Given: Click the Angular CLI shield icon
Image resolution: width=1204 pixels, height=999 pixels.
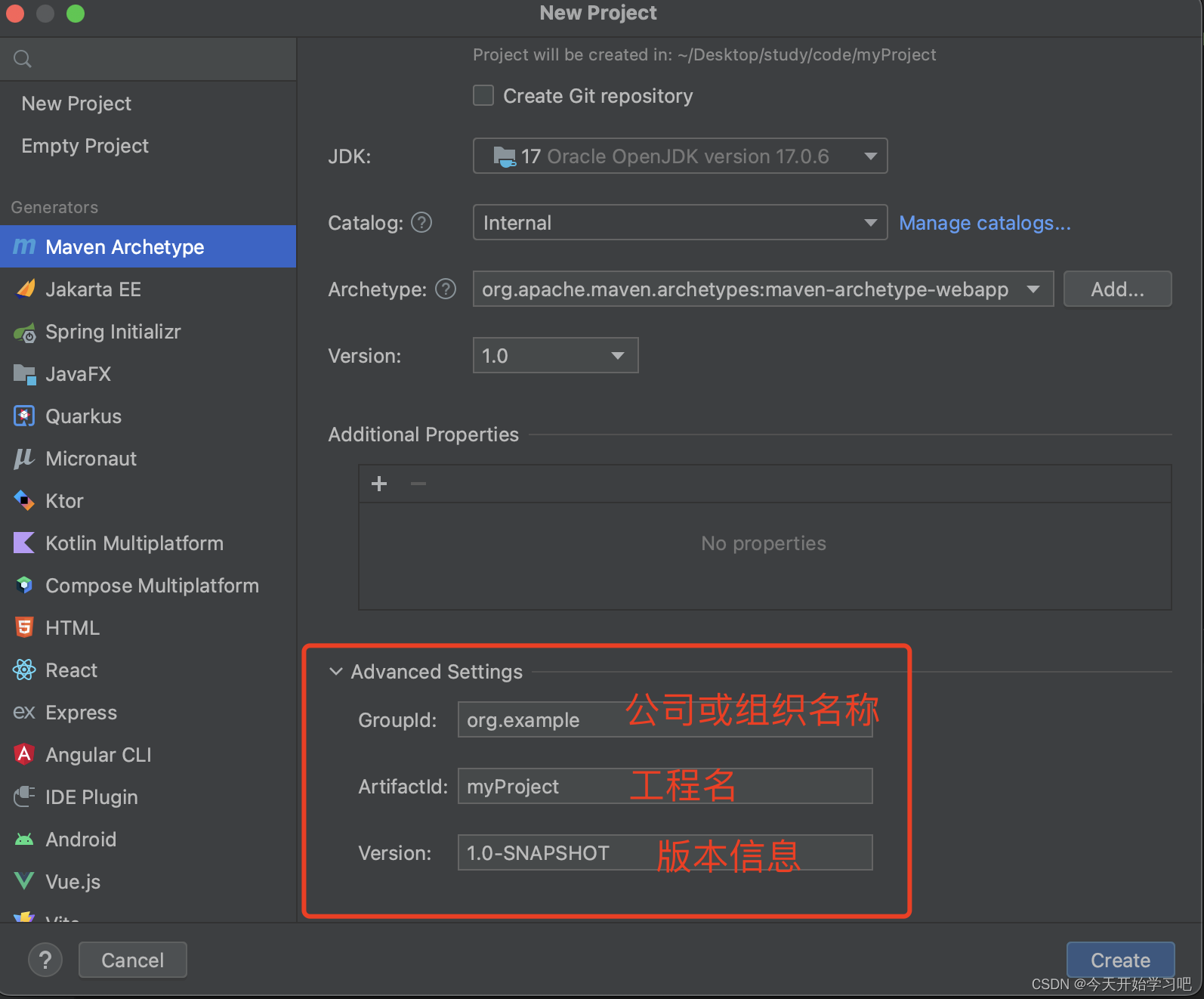Looking at the screenshot, I should point(24,754).
